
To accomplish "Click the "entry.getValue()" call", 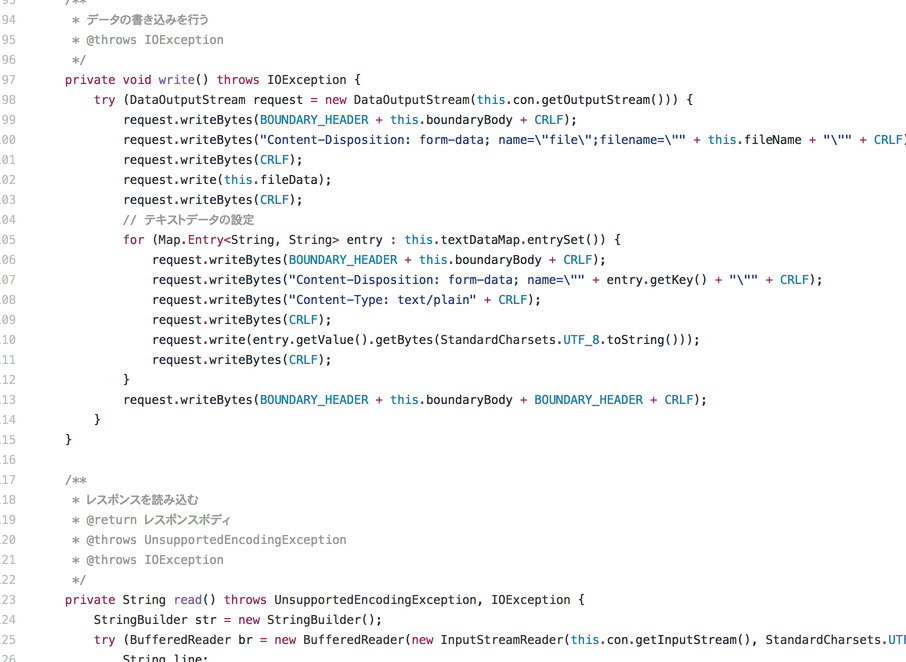I will pos(310,340).
